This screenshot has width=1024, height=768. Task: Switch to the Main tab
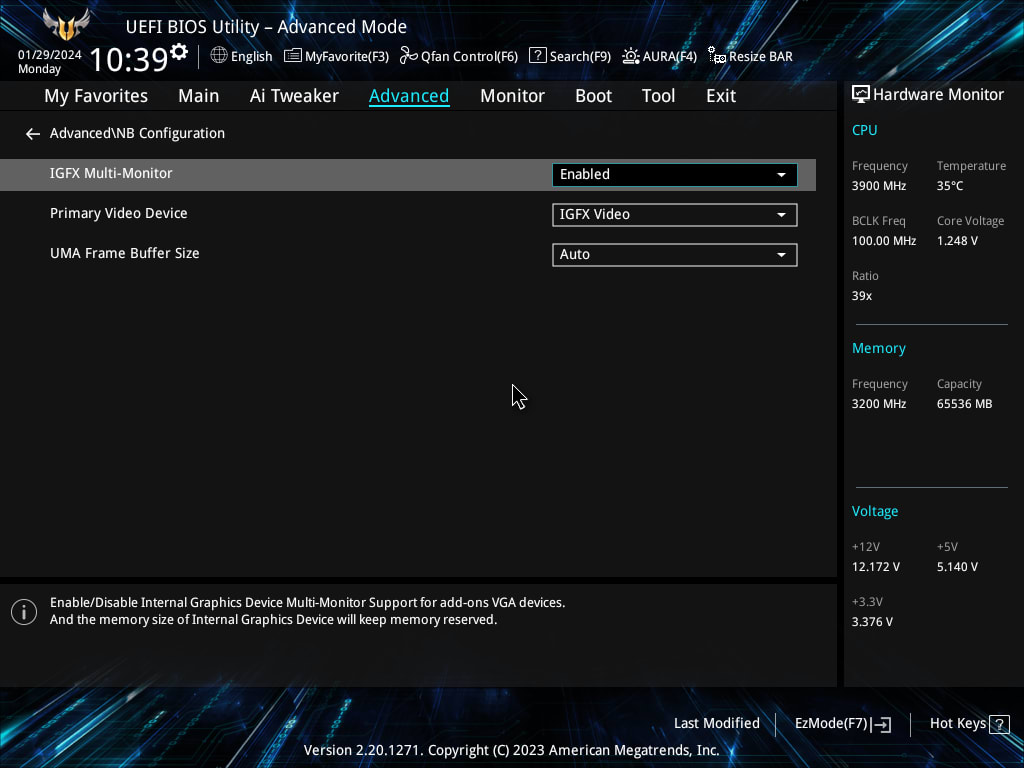tap(199, 96)
